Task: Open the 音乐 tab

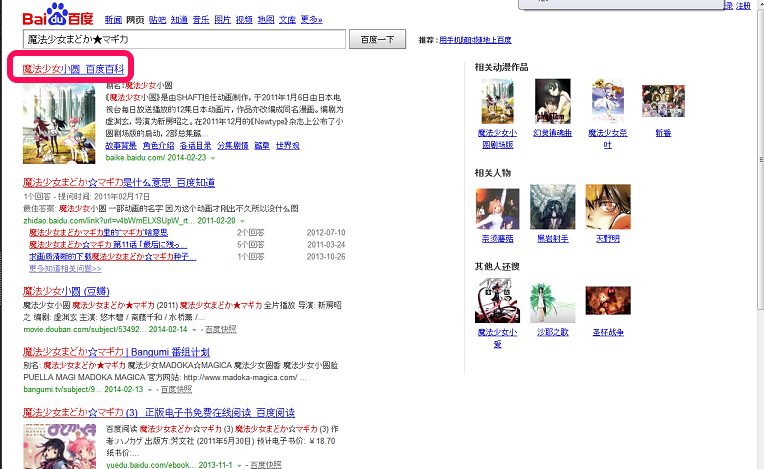Action: 201,19
